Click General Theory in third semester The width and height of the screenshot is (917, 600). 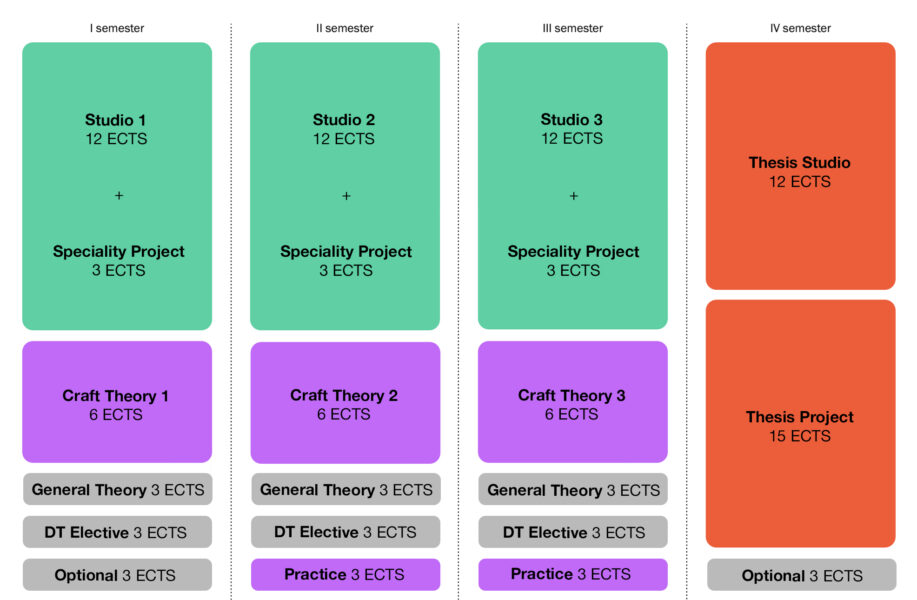572,489
